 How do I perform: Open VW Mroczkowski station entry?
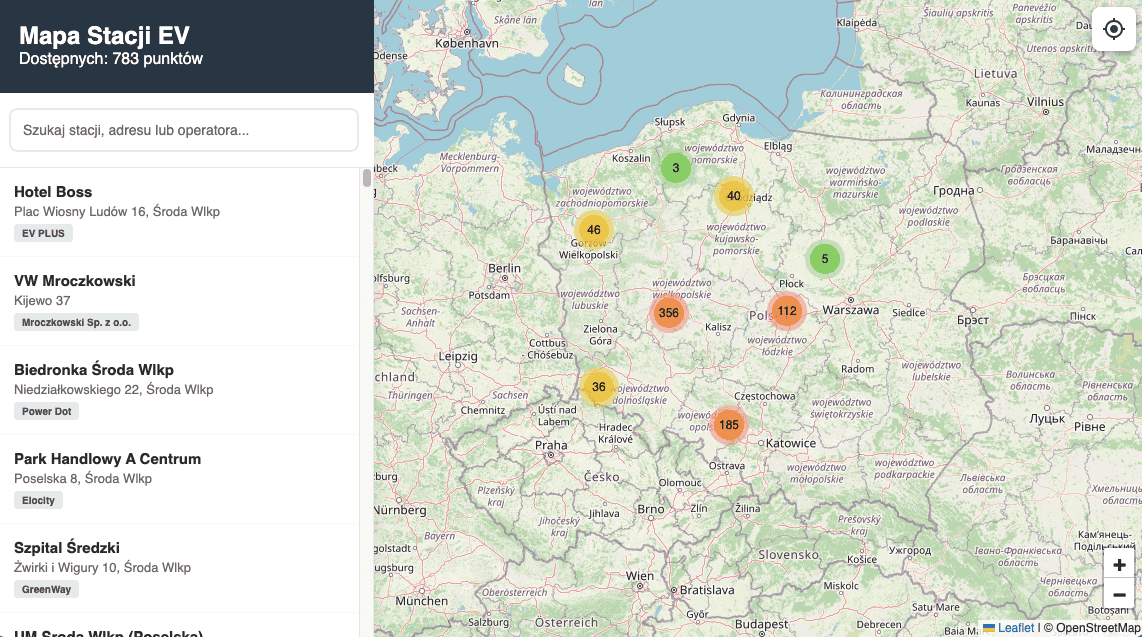point(180,300)
